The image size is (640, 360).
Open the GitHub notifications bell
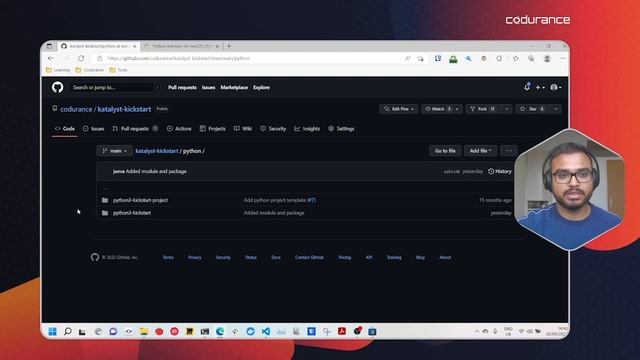[527, 87]
